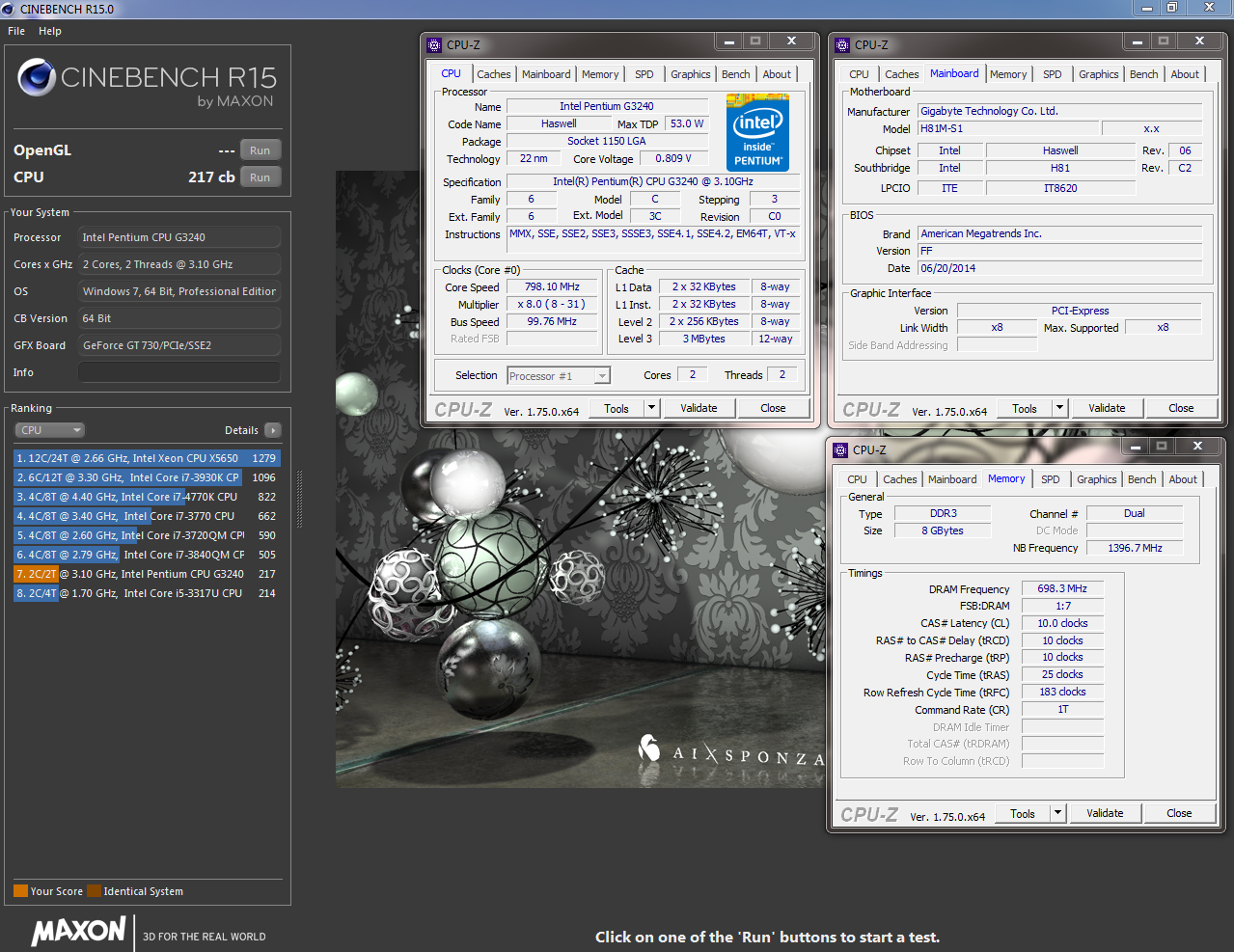Click Tools button in Memory window
The image size is (1234, 952).
click(x=1023, y=813)
